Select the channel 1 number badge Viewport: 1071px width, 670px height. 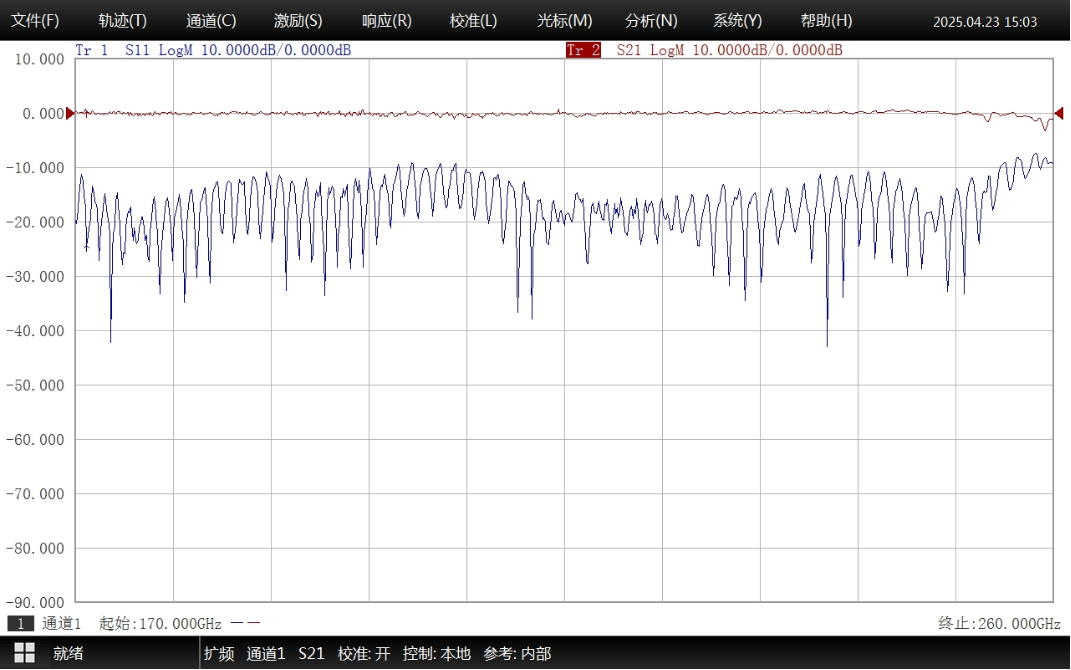tap(20, 623)
